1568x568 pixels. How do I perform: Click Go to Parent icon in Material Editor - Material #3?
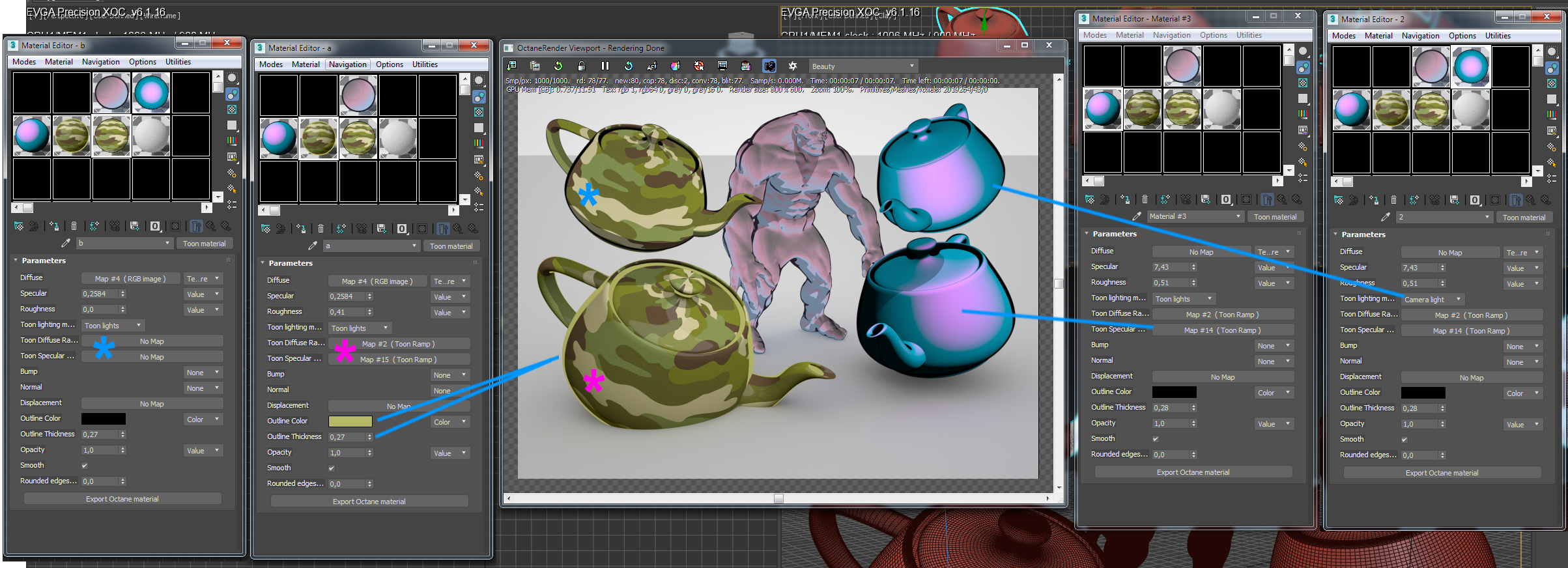(1282, 199)
